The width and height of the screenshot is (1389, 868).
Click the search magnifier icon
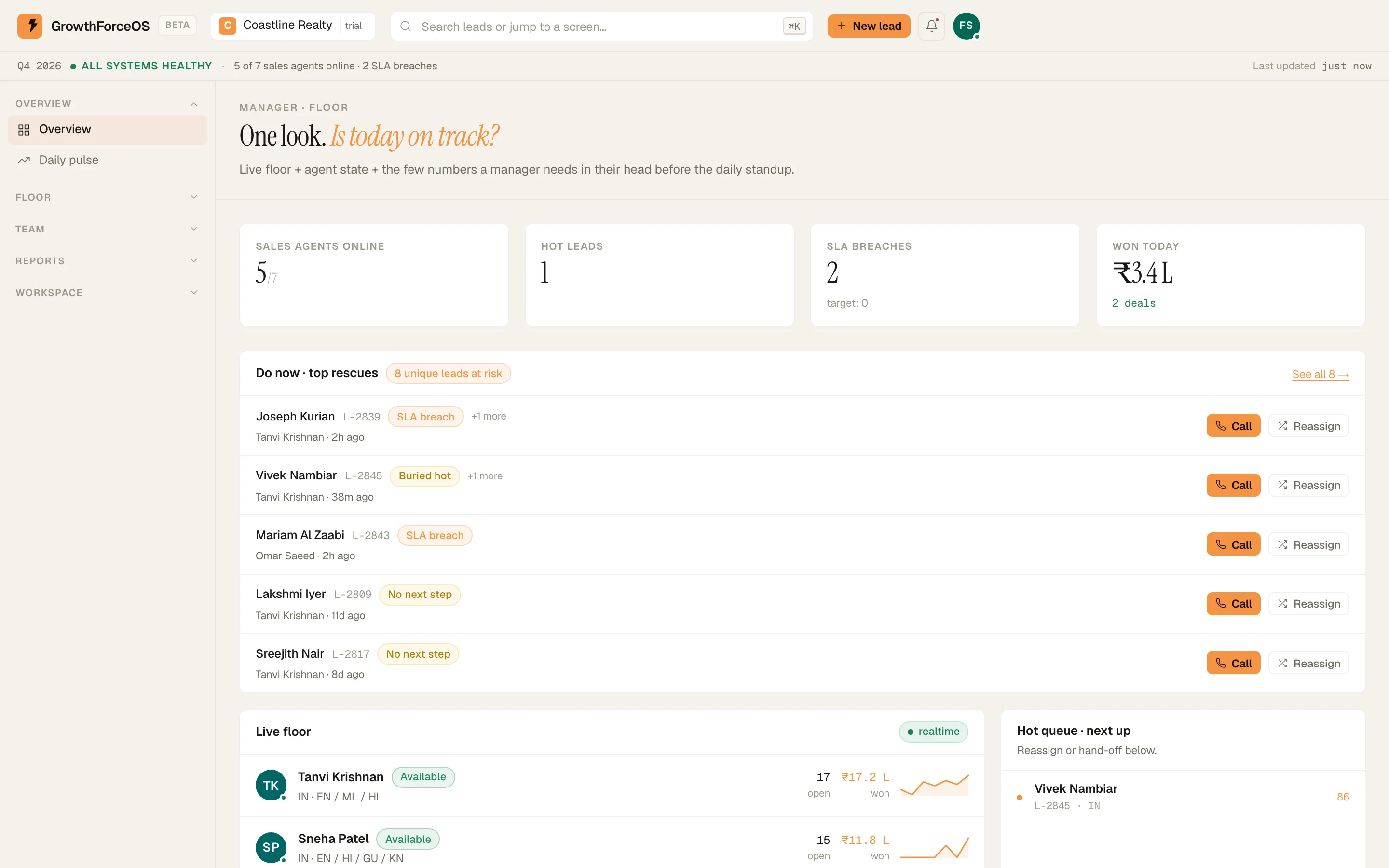pos(405,27)
